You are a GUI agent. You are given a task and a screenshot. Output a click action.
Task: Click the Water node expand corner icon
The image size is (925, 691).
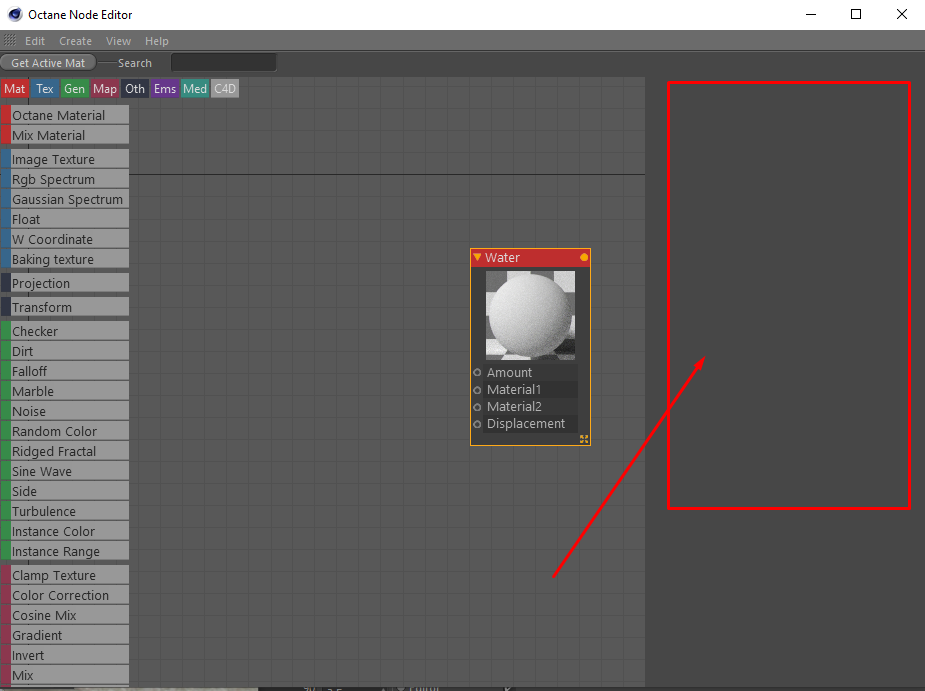click(x=584, y=439)
